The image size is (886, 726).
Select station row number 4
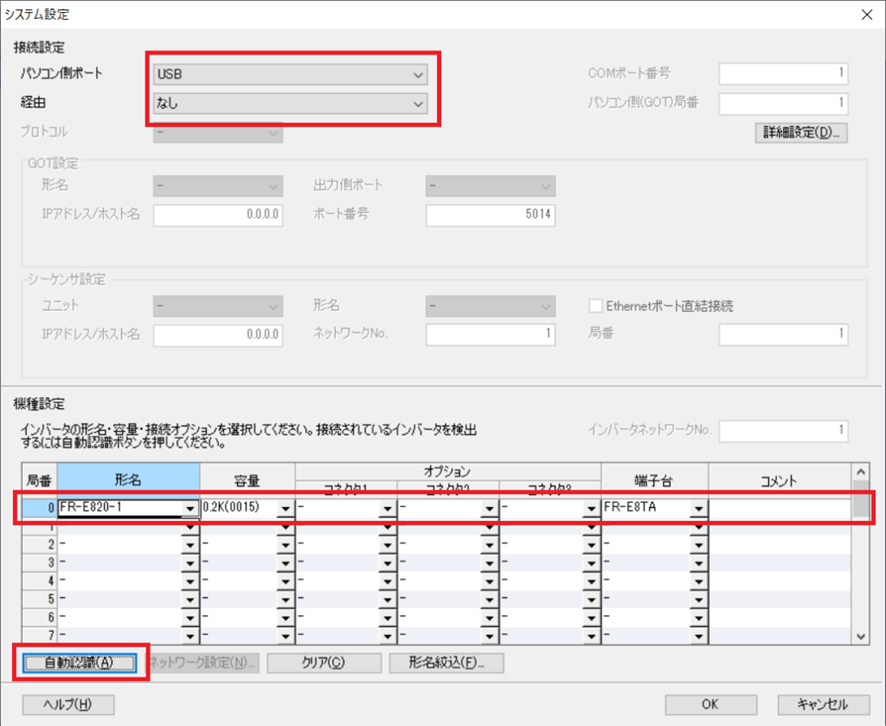pos(40,581)
